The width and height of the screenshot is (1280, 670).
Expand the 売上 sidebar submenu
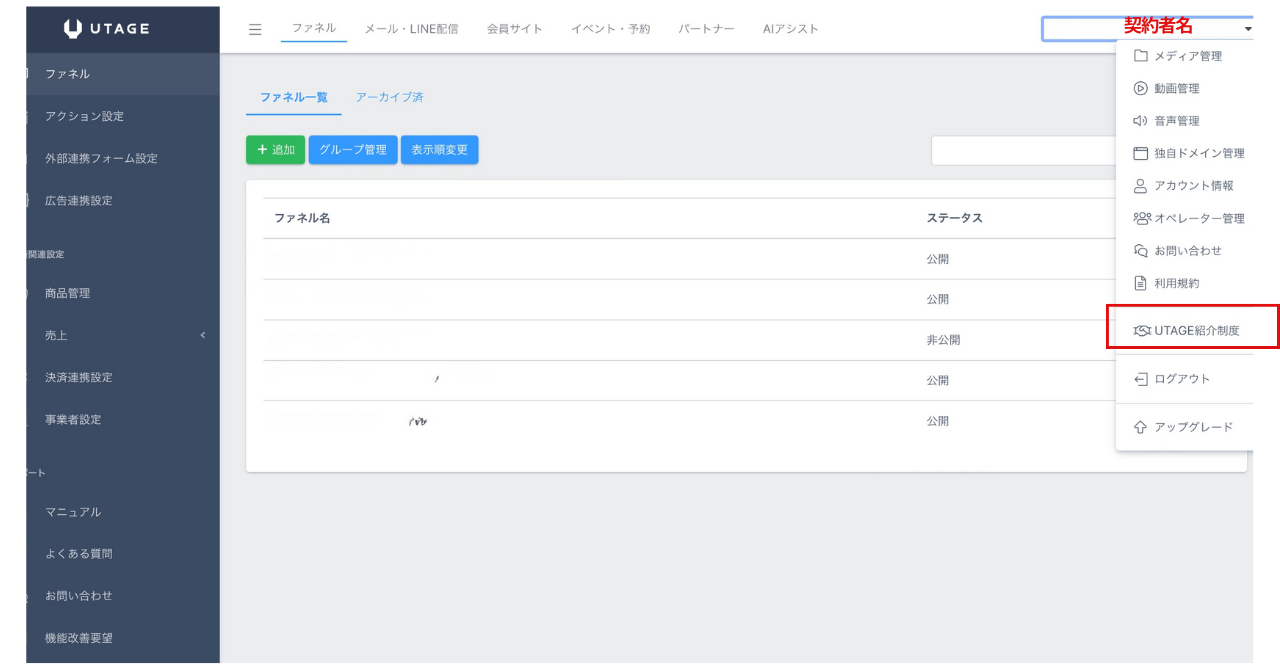coord(202,335)
